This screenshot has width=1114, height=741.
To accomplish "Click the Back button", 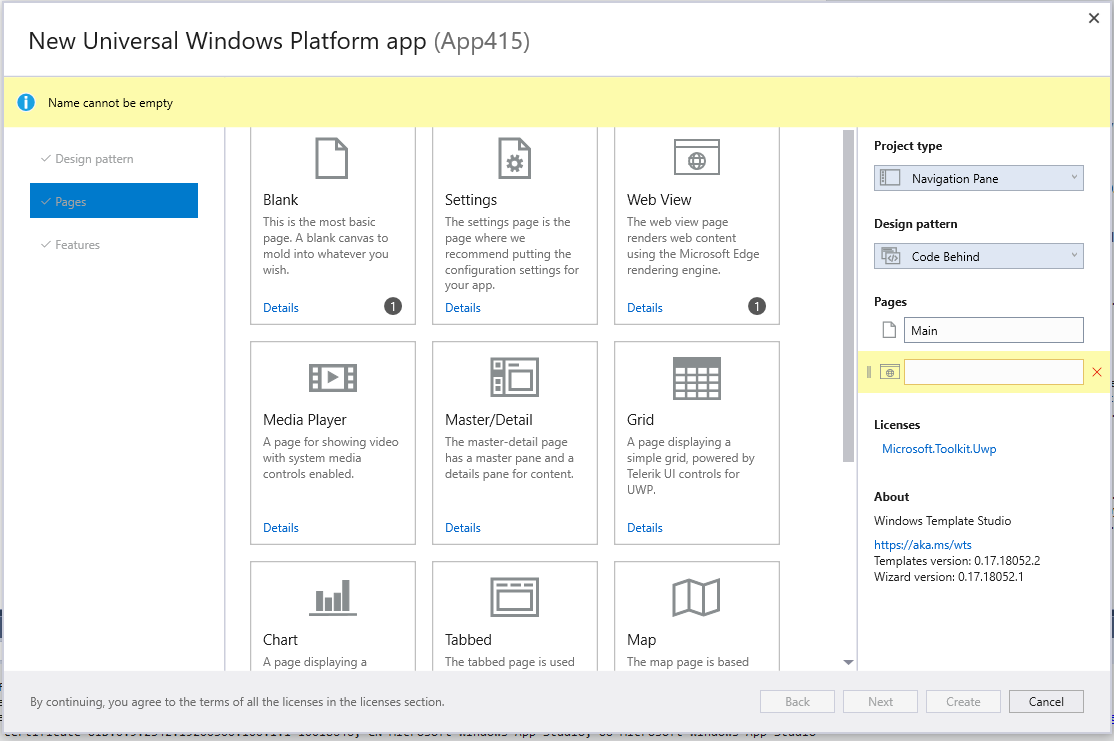I will point(797,701).
